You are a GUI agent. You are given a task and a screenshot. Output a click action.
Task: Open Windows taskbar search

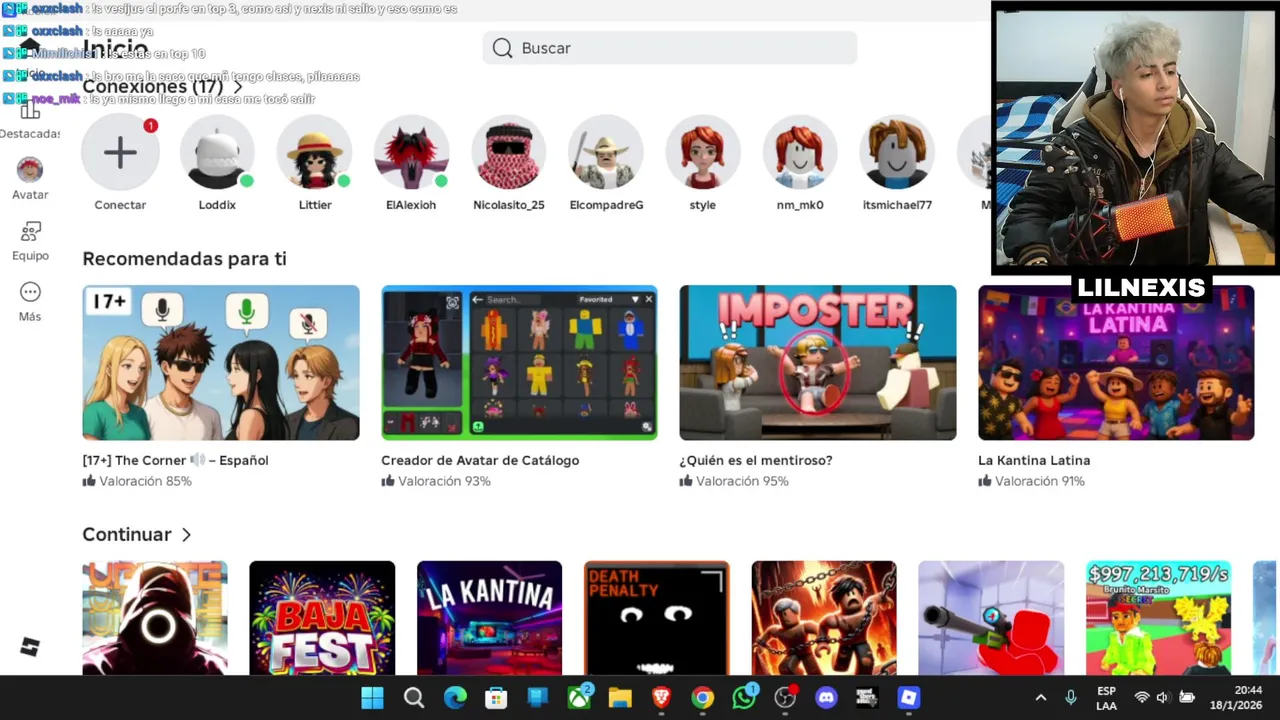coord(414,698)
